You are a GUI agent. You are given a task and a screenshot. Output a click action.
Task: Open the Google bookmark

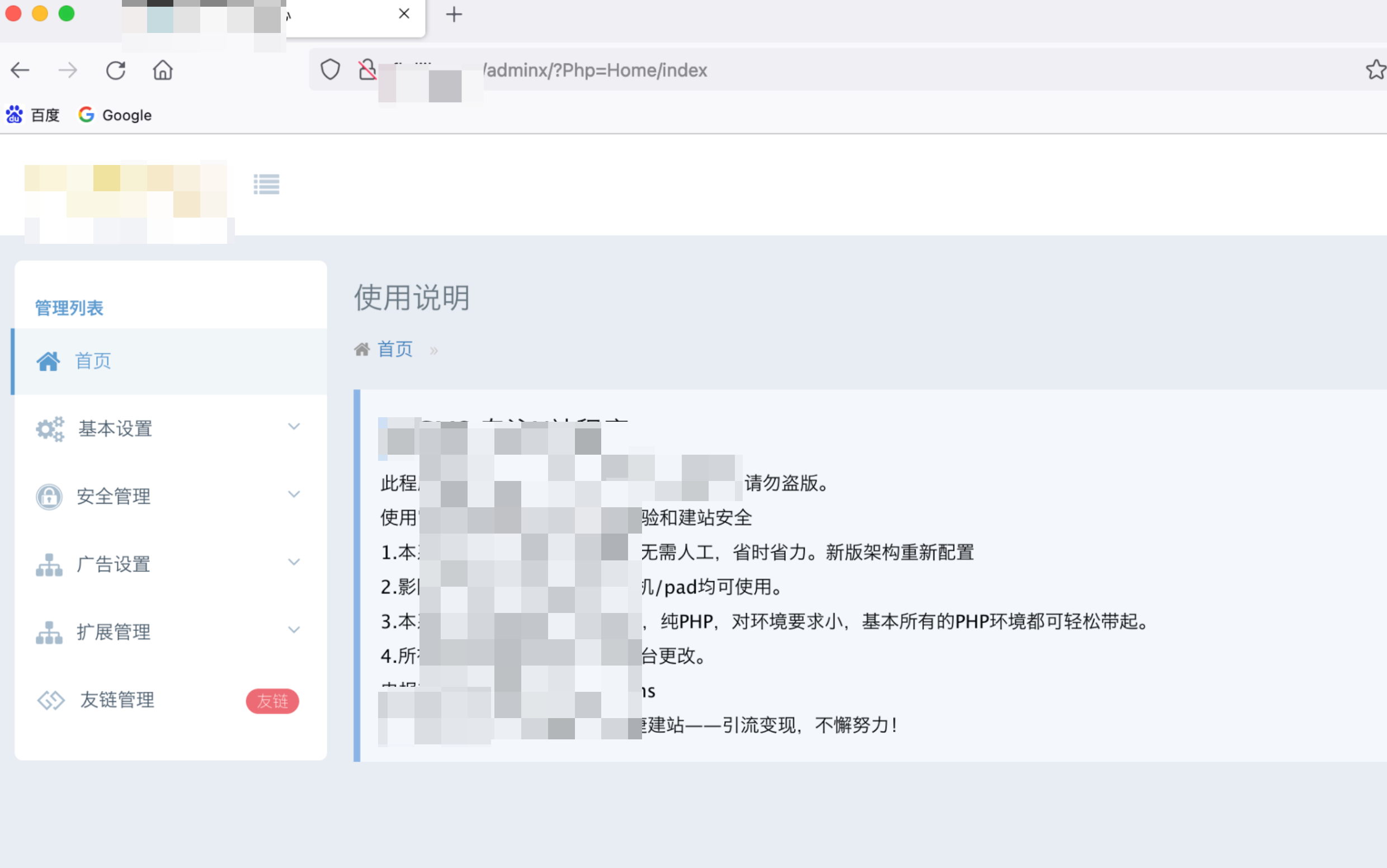pos(115,115)
